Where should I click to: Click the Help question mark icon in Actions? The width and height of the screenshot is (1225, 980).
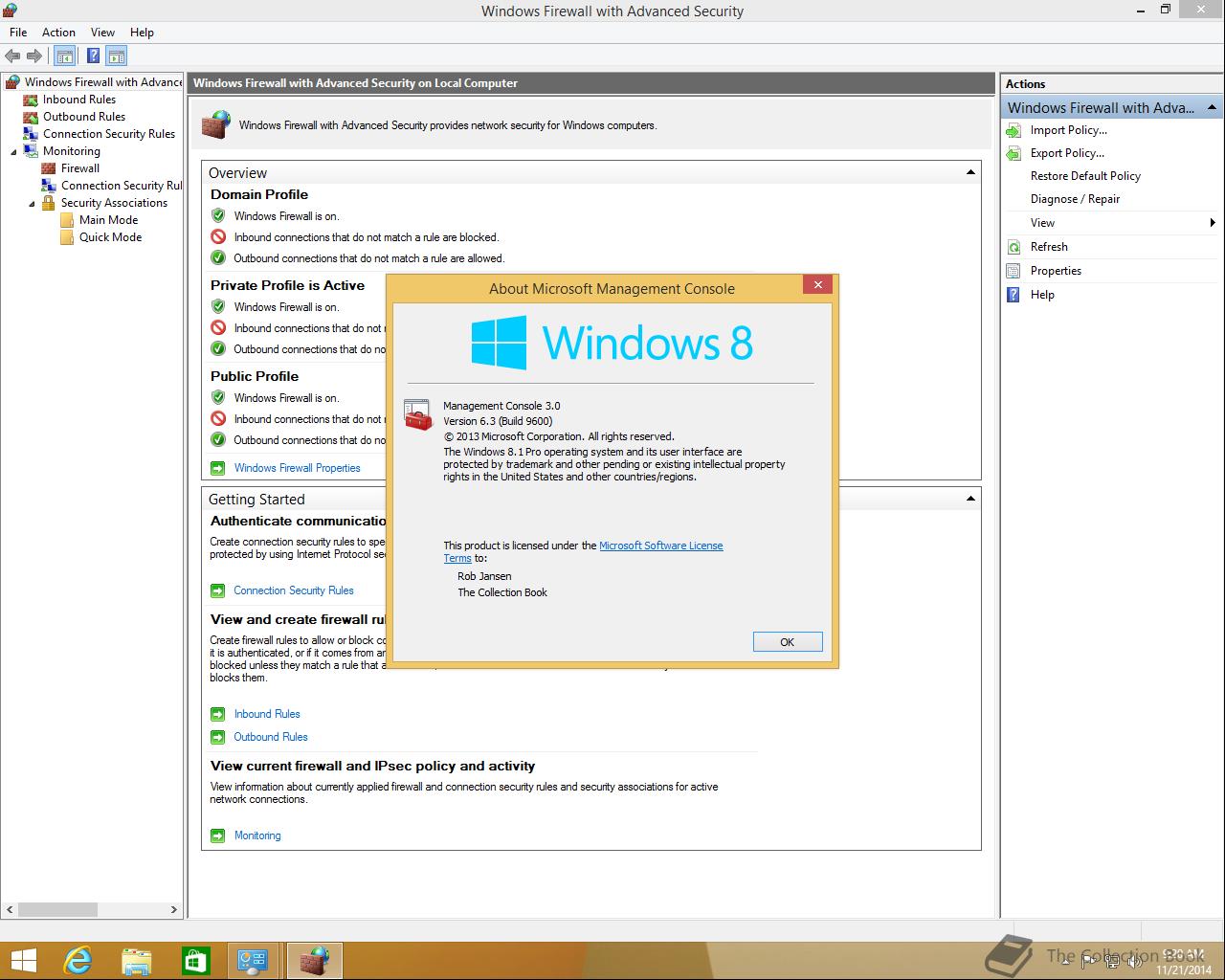click(1014, 295)
